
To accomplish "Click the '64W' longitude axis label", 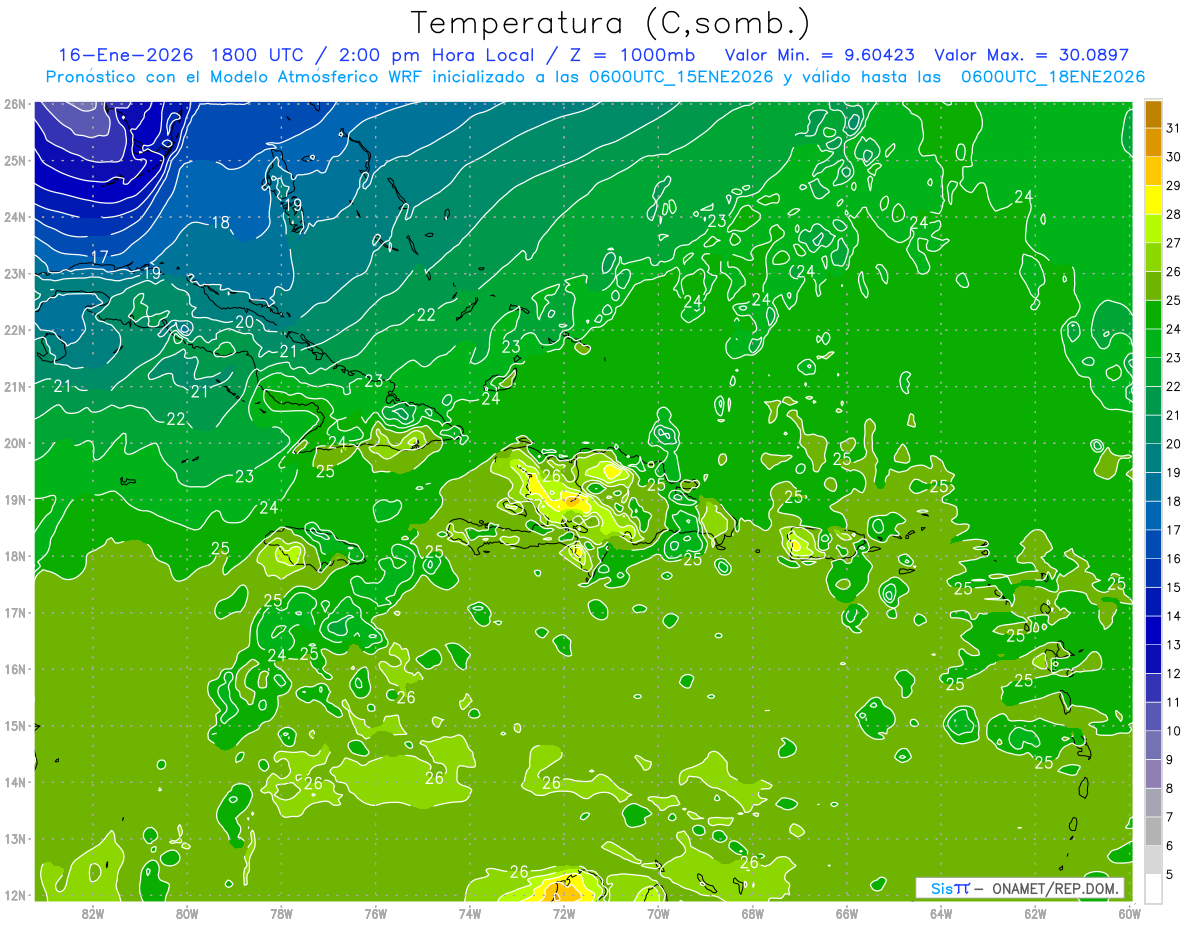I will [941, 913].
